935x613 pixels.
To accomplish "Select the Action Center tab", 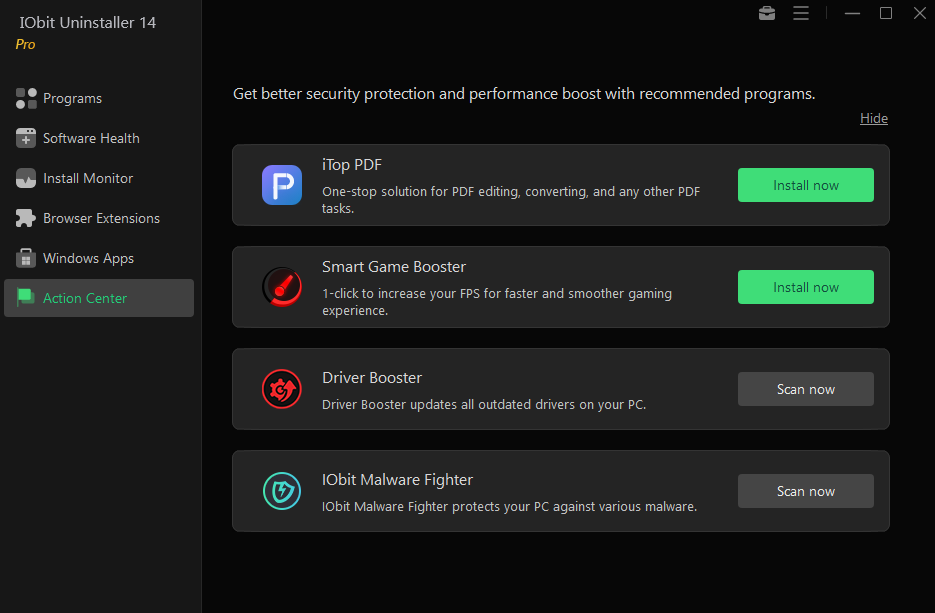I will [99, 298].
